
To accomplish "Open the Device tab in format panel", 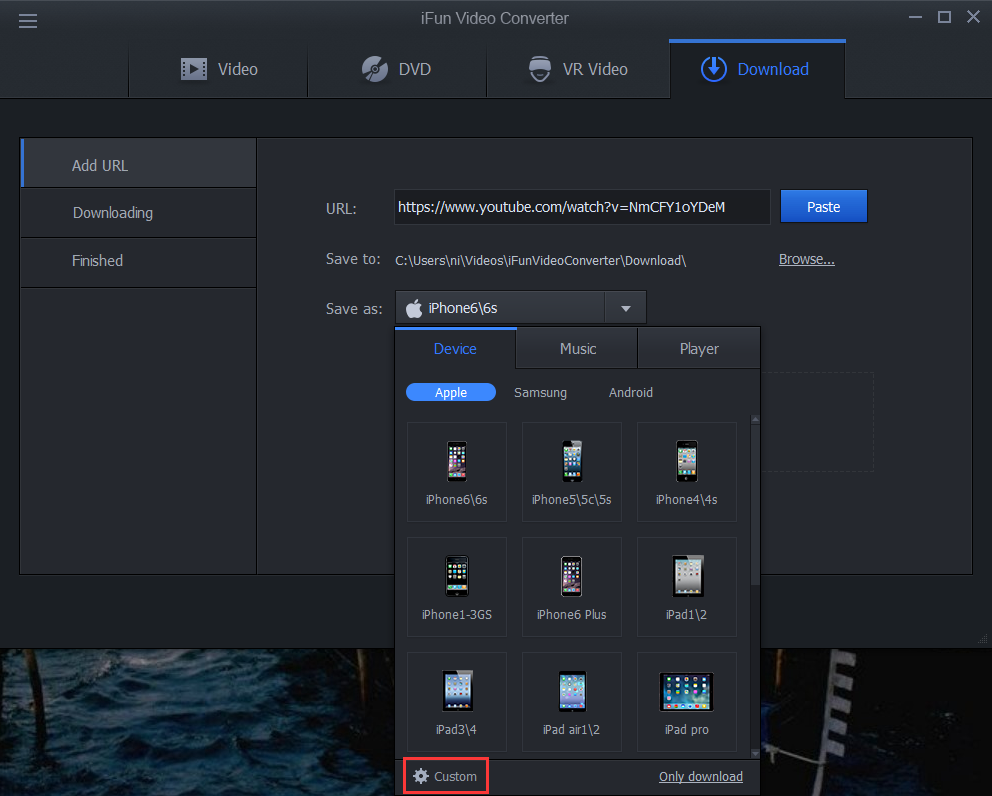I will pyautogui.click(x=455, y=349).
